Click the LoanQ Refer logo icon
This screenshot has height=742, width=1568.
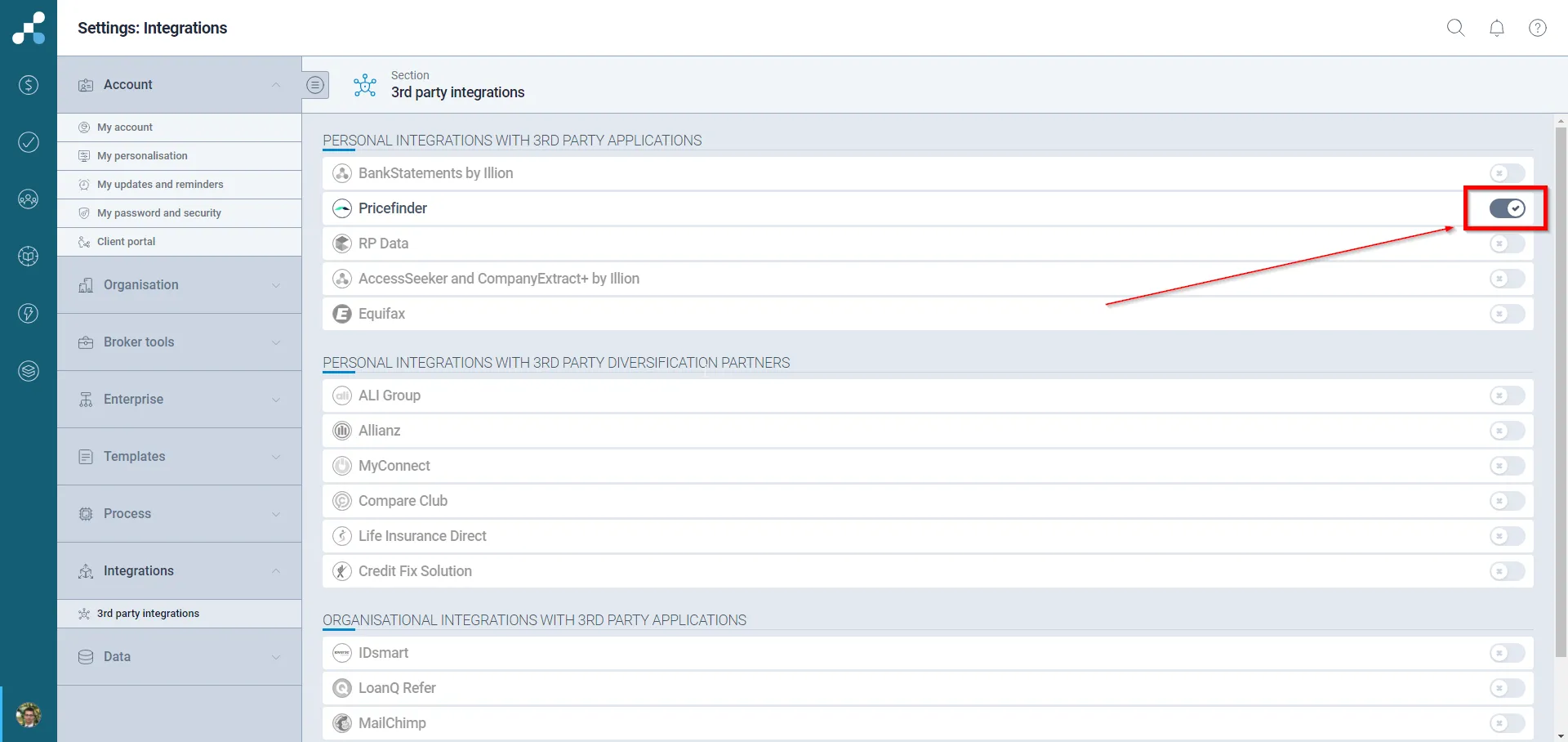tap(342, 688)
